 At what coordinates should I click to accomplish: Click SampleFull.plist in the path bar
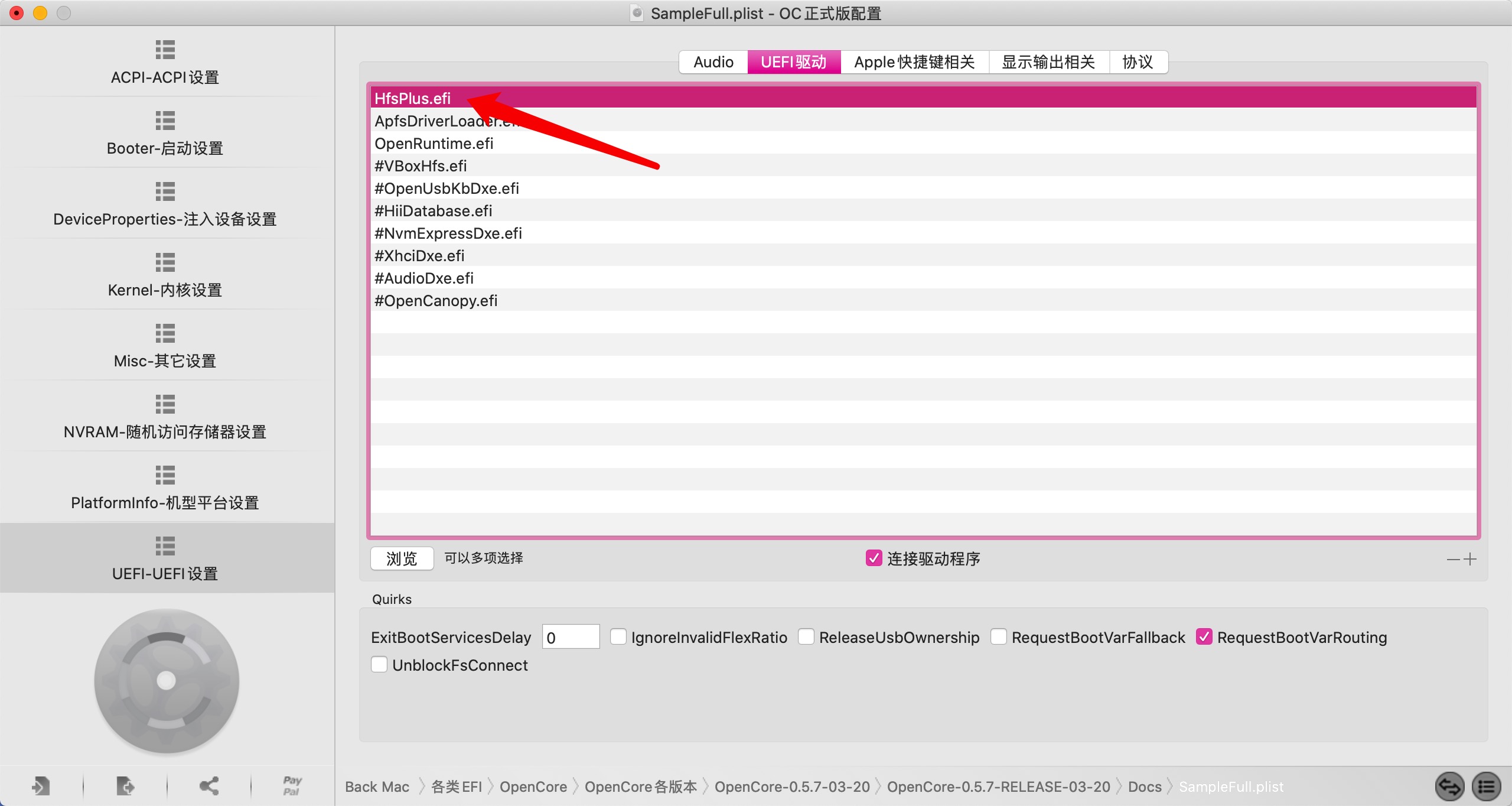(x=1231, y=786)
